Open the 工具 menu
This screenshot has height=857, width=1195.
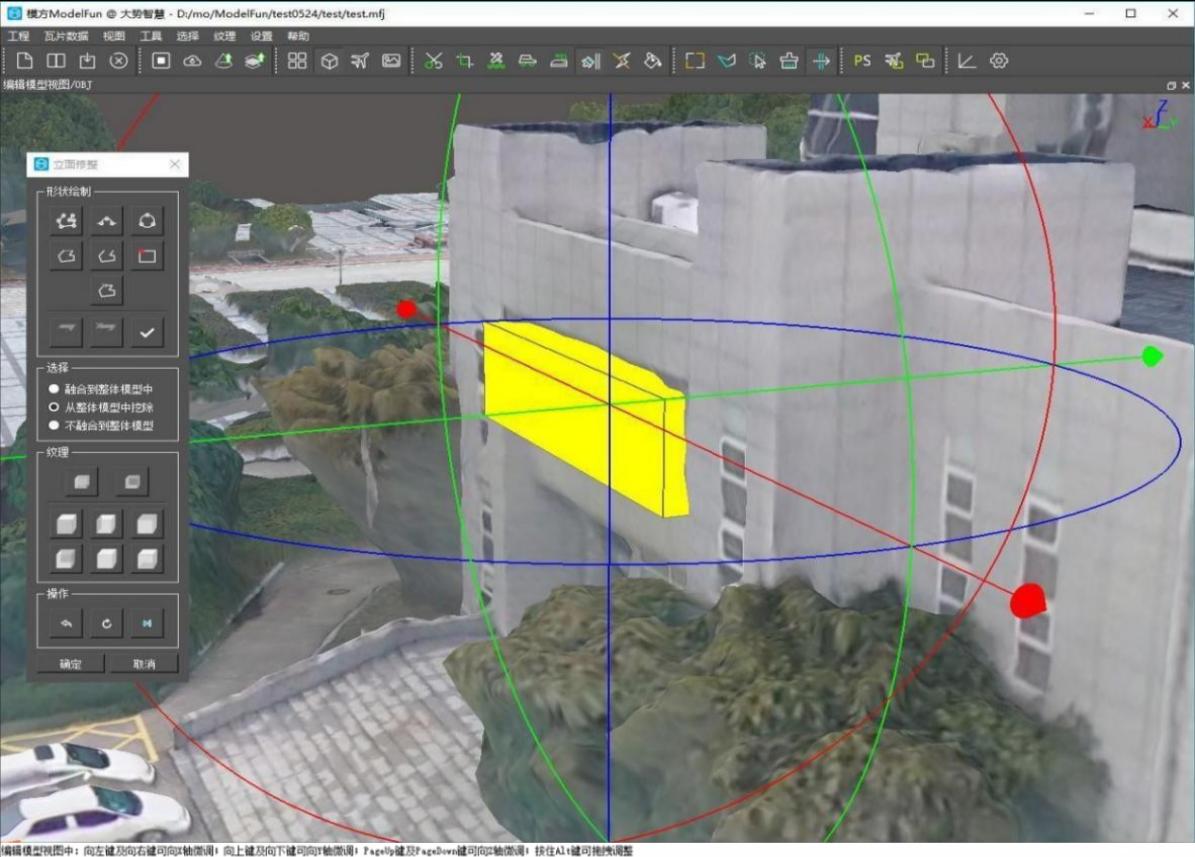(x=151, y=36)
